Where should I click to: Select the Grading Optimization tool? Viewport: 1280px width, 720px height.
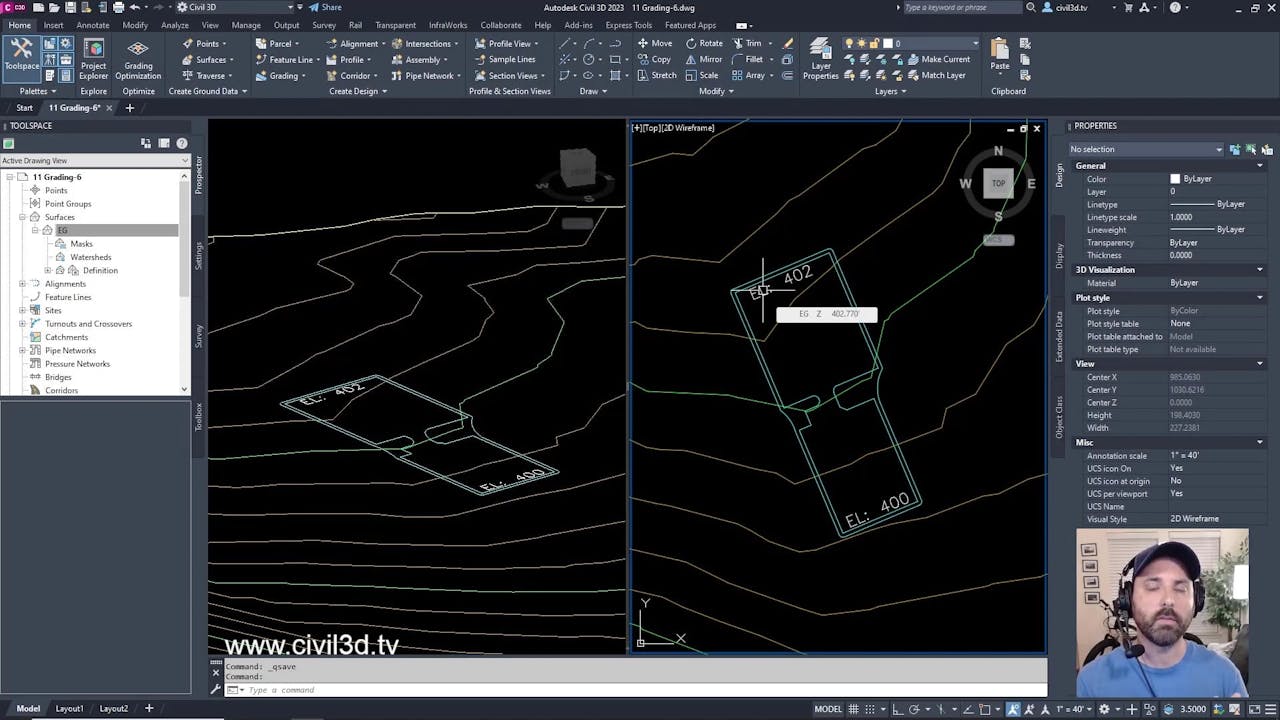137,60
